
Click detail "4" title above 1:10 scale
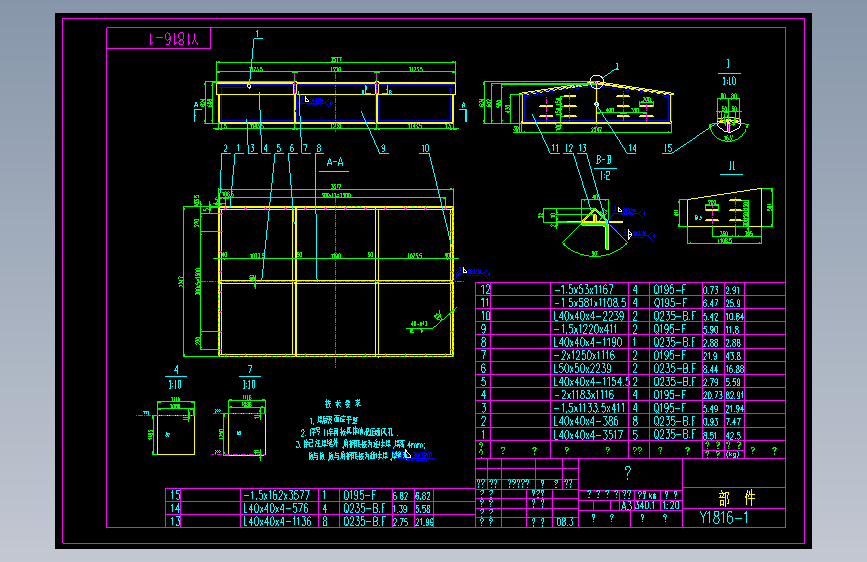coord(176,370)
